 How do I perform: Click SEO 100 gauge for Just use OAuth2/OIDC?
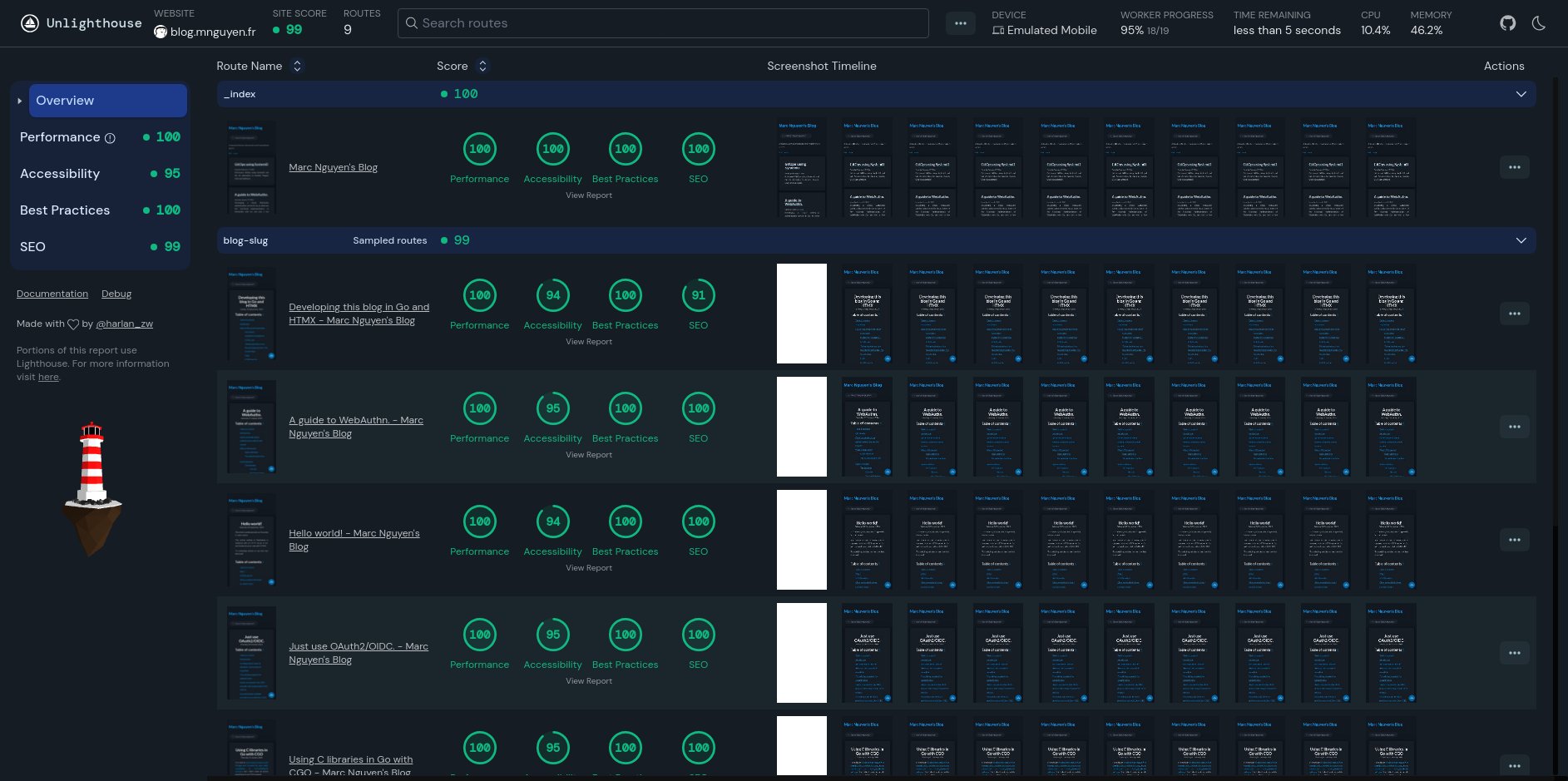tap(699, 635)
